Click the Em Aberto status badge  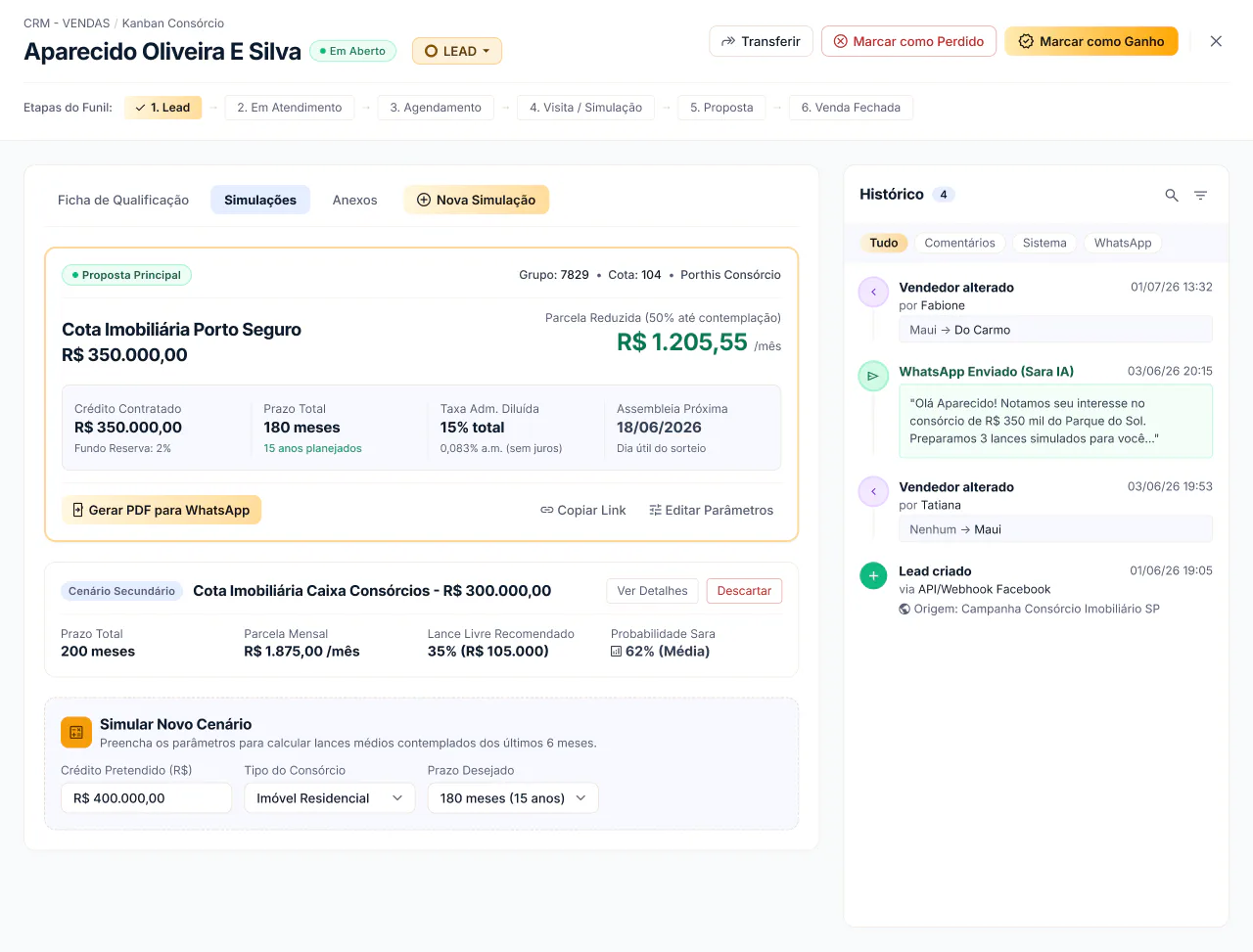pos(353,51)
